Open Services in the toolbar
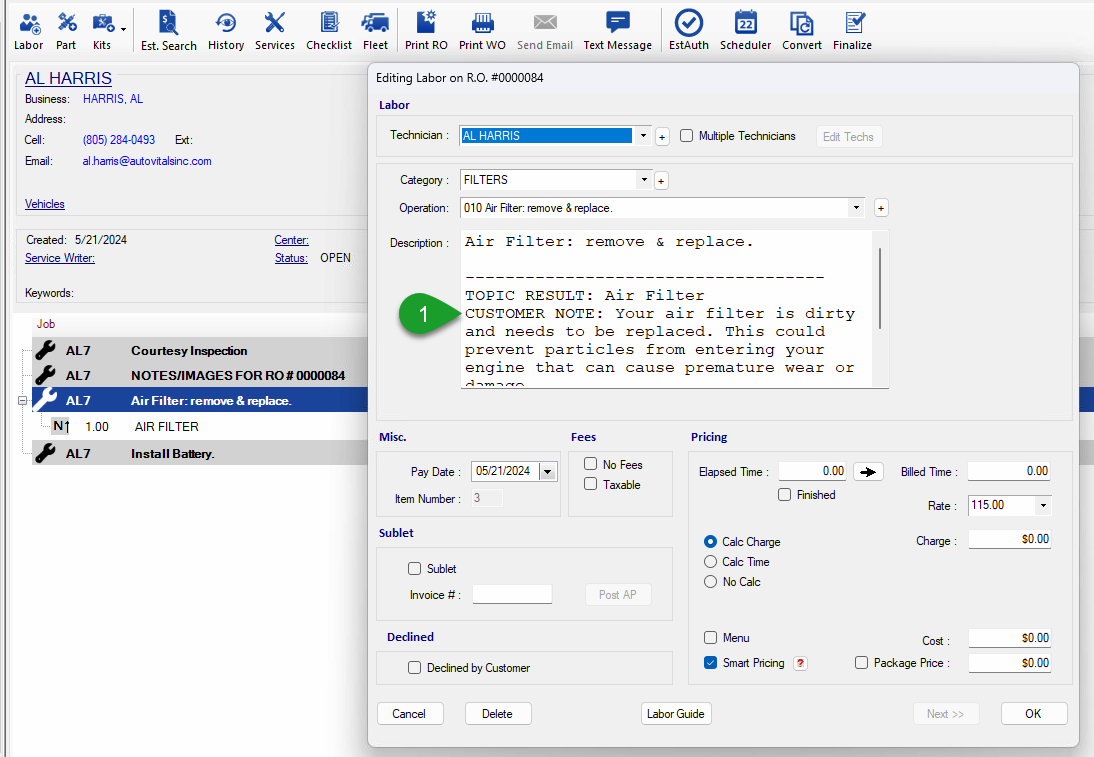 [275, 31]
